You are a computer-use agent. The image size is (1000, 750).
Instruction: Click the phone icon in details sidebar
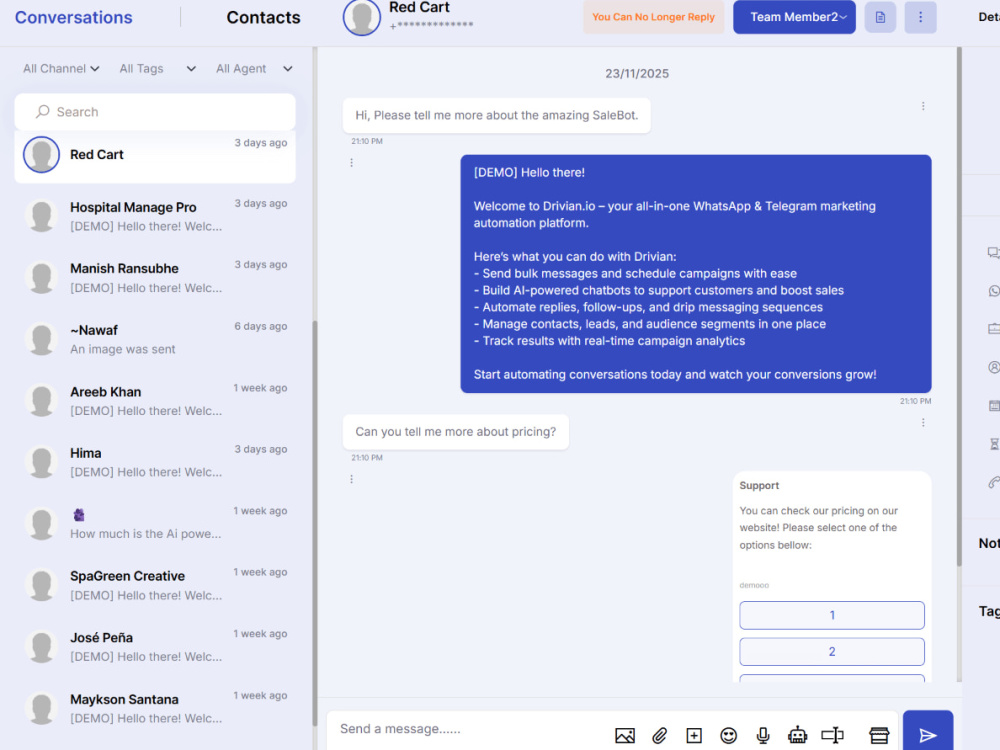click(x=994, y=482)
